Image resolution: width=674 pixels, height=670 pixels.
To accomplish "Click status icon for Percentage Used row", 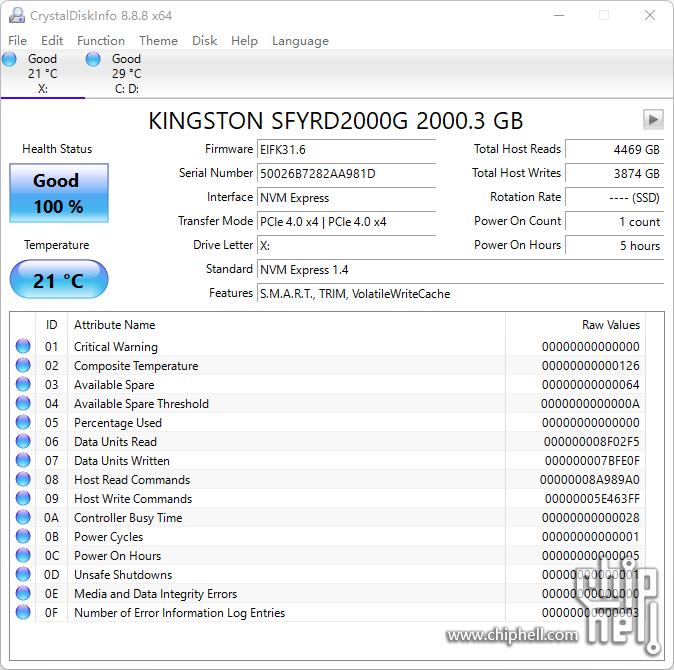I will tap(23, 422).
